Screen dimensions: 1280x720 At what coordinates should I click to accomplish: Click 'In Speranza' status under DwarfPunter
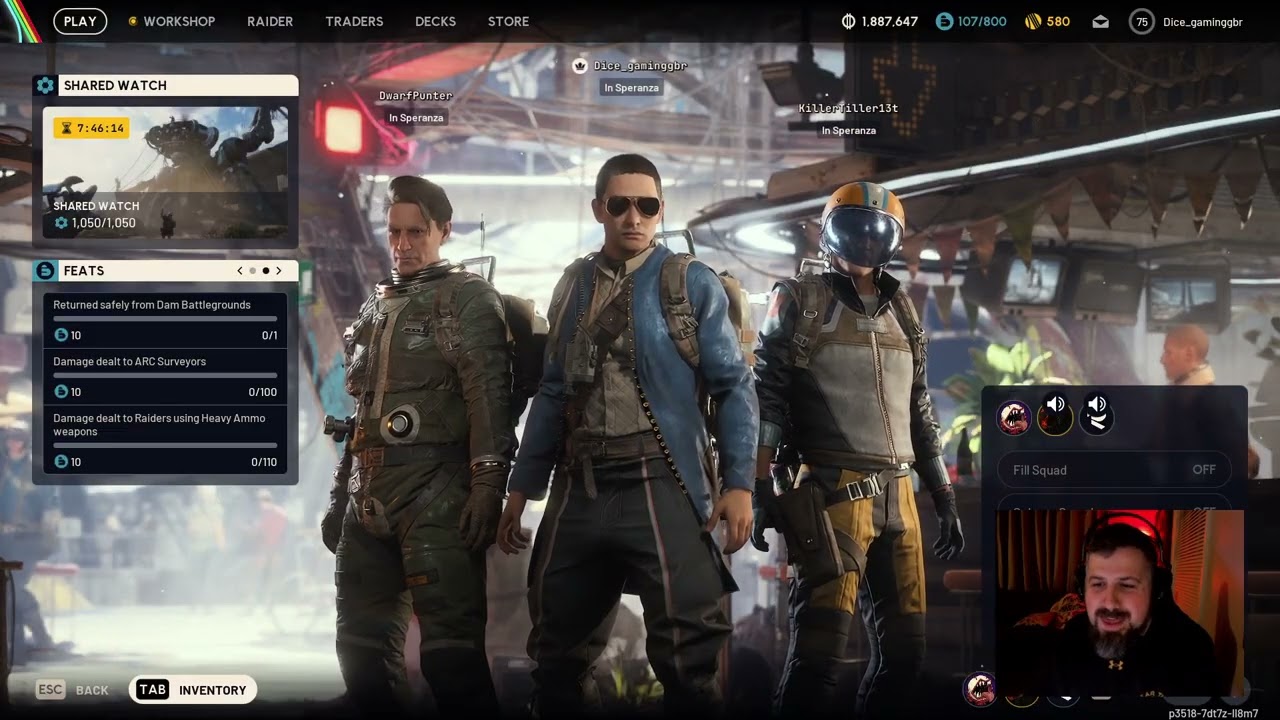coord(416,118)
